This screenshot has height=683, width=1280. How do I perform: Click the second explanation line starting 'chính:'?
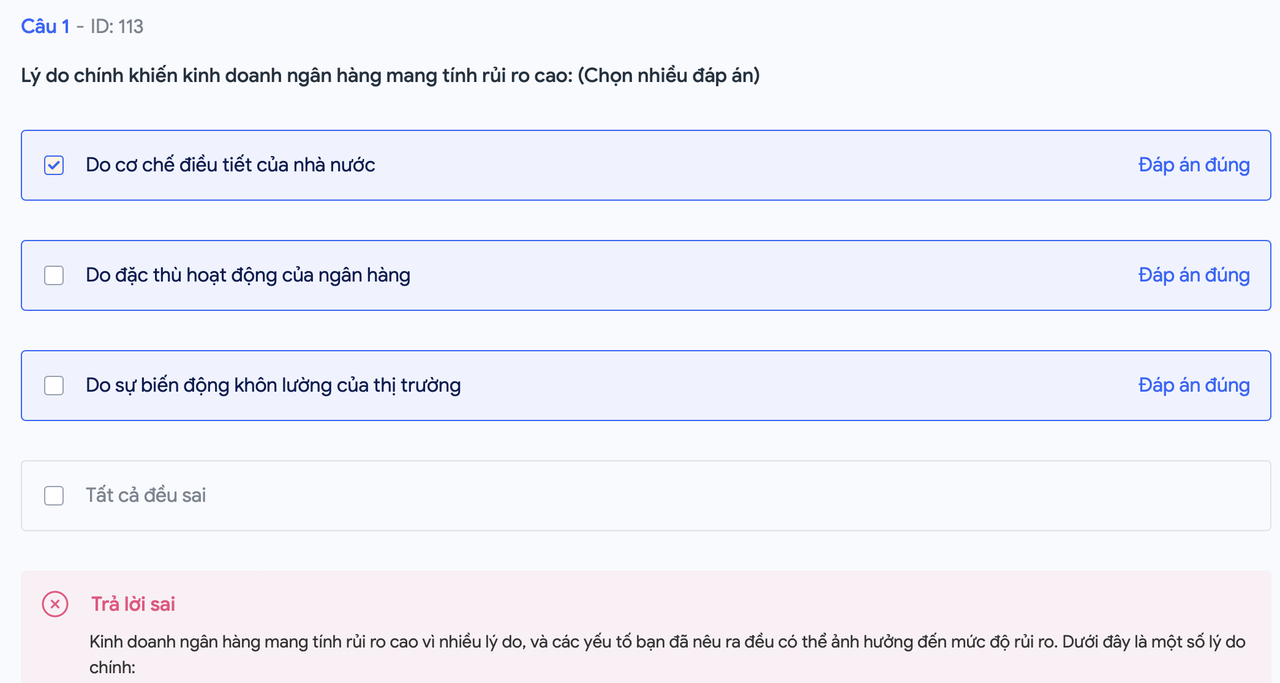click(112, 667)
